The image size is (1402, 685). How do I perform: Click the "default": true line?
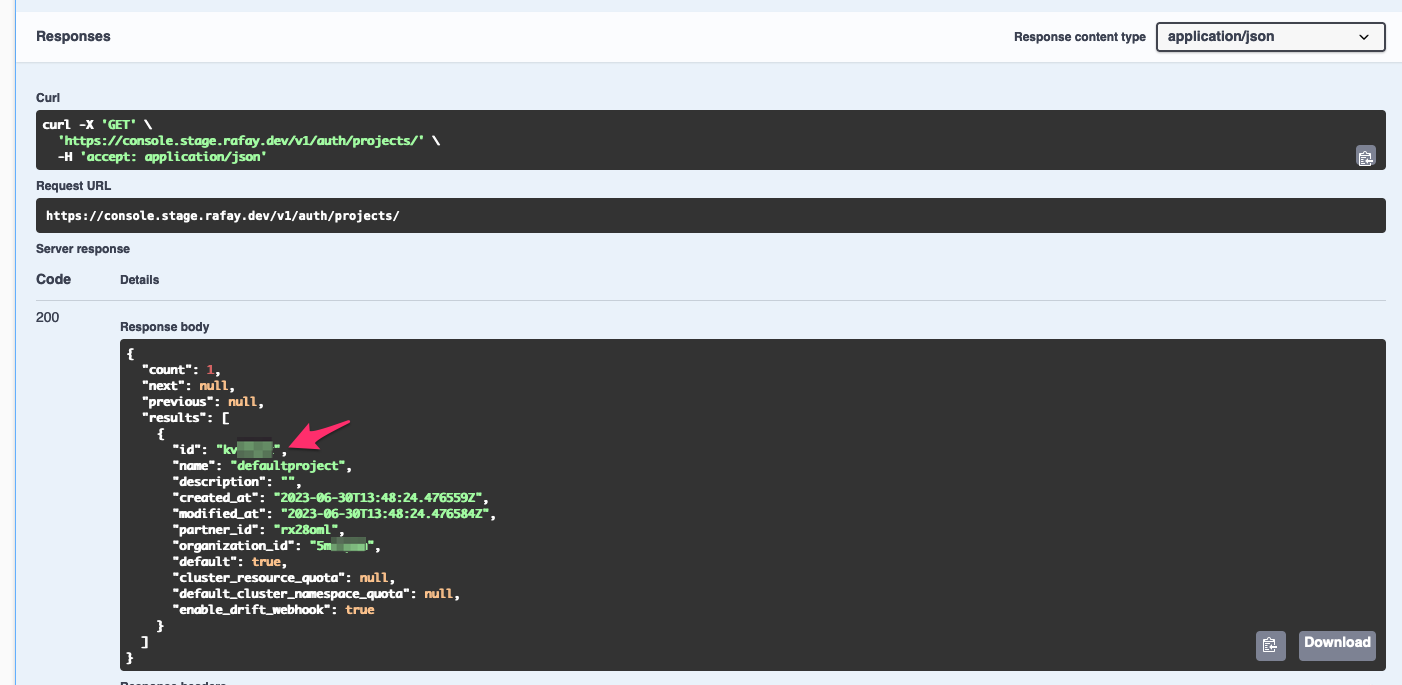coord(230,562)
